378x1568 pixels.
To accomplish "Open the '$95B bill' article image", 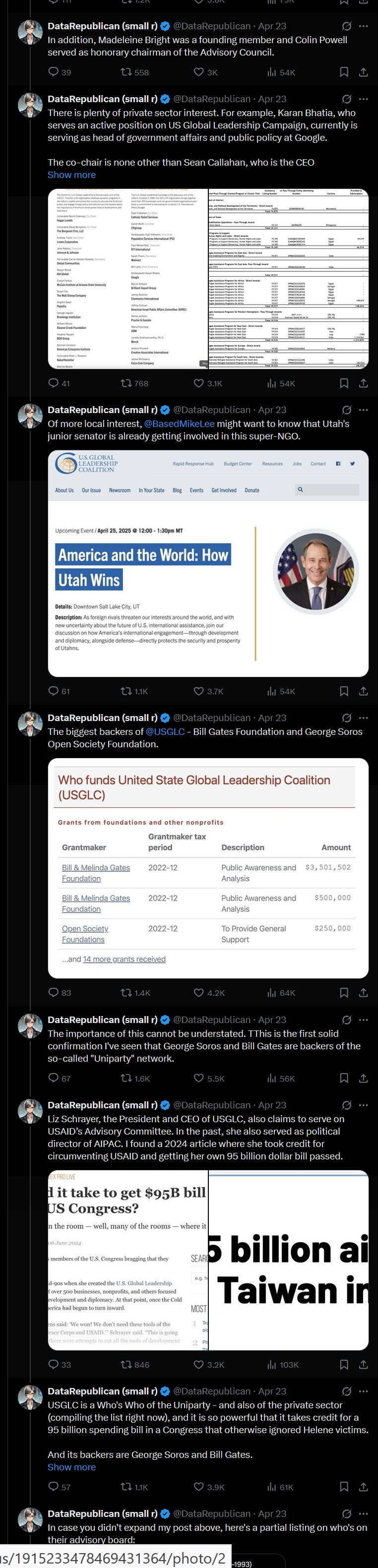I will (x=128, y=1260).
